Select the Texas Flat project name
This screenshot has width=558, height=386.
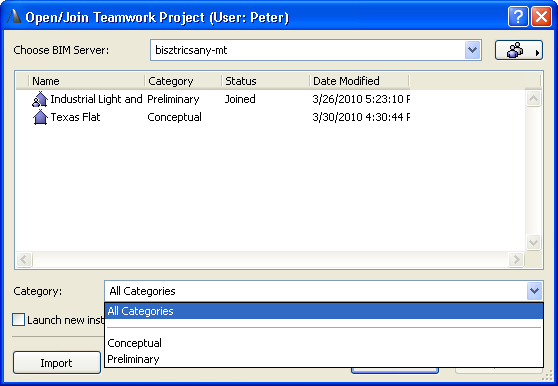75,117
